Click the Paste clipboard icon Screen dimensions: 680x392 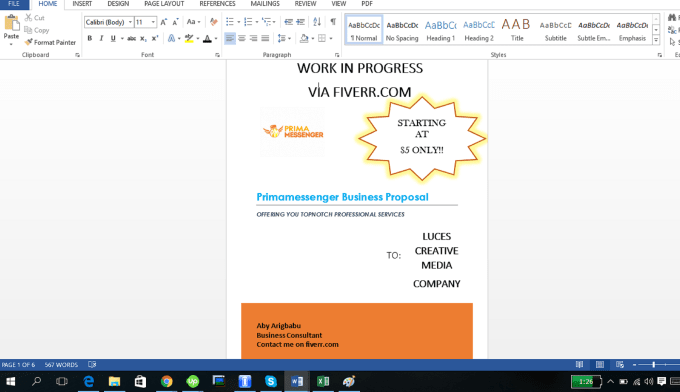tap(11, 23)
